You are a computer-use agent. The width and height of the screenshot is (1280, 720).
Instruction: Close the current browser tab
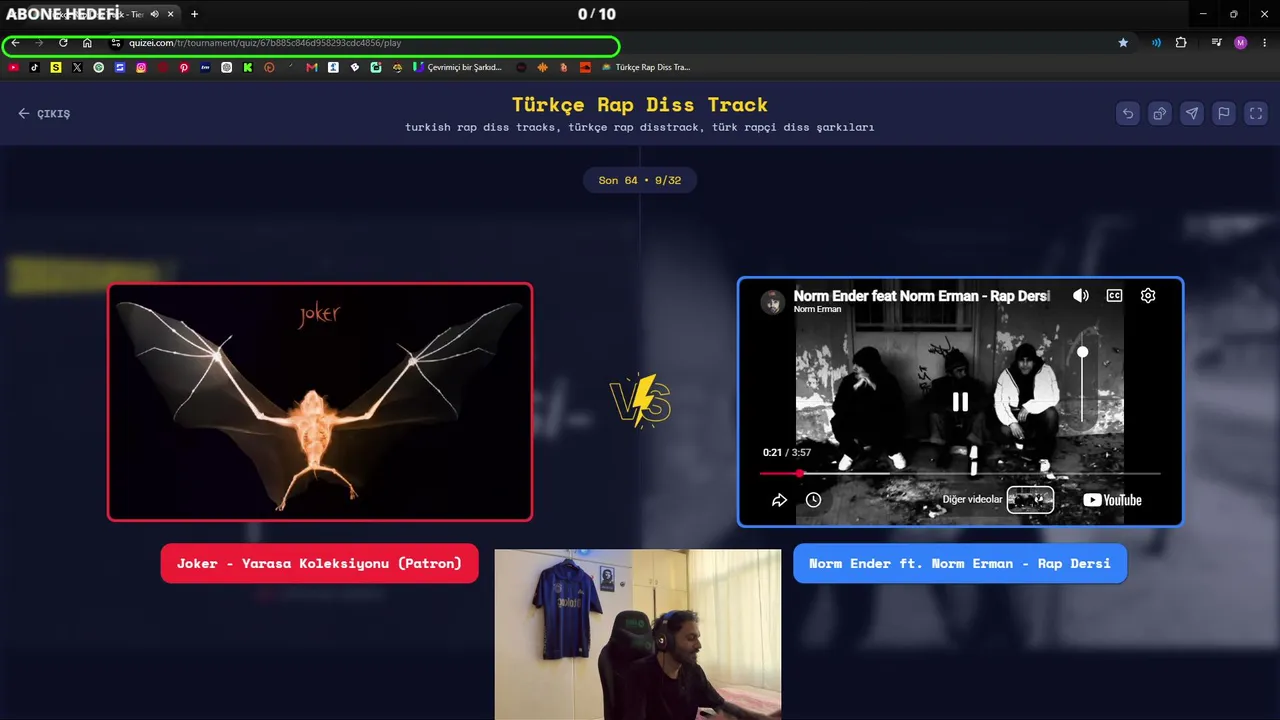172,14
